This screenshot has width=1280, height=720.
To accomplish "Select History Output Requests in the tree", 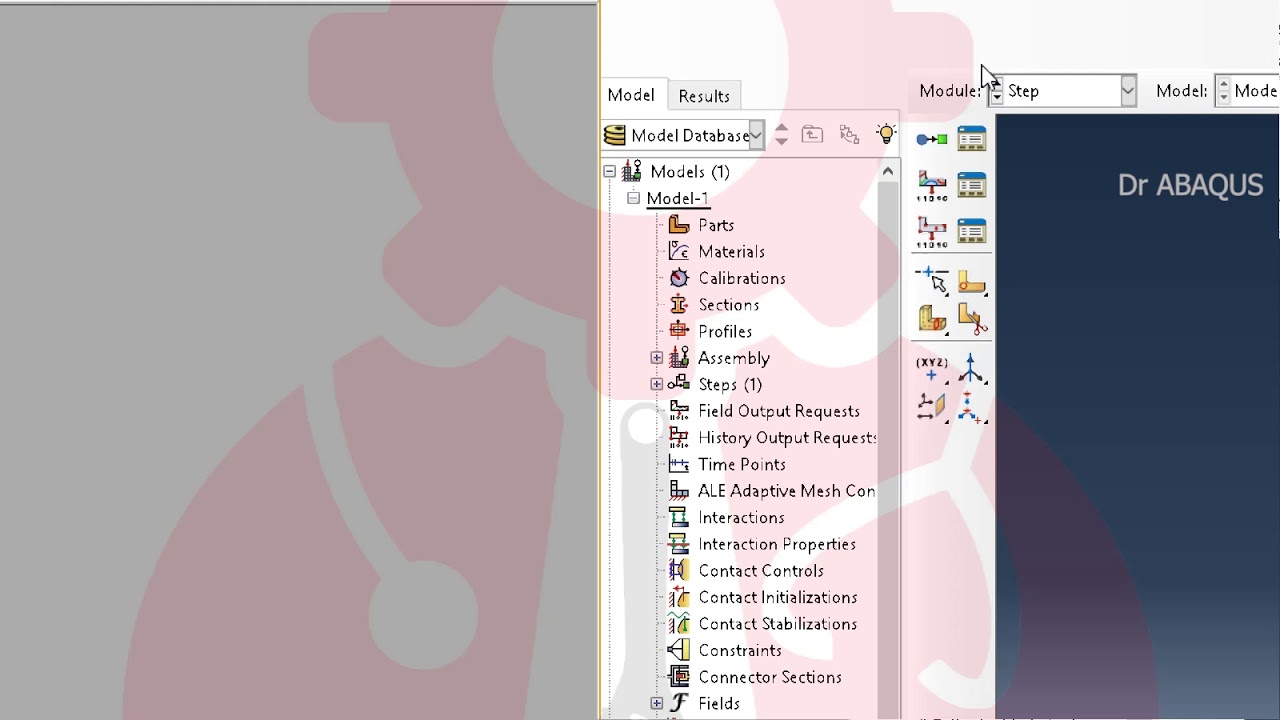I will coord(787,437).
